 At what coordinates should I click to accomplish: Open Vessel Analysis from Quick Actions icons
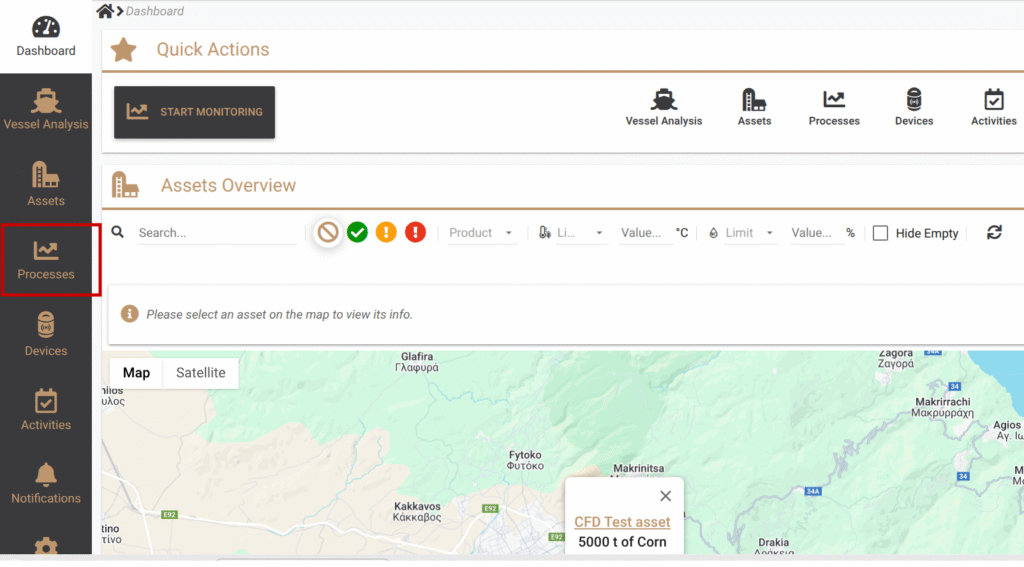tap(663, 107)
